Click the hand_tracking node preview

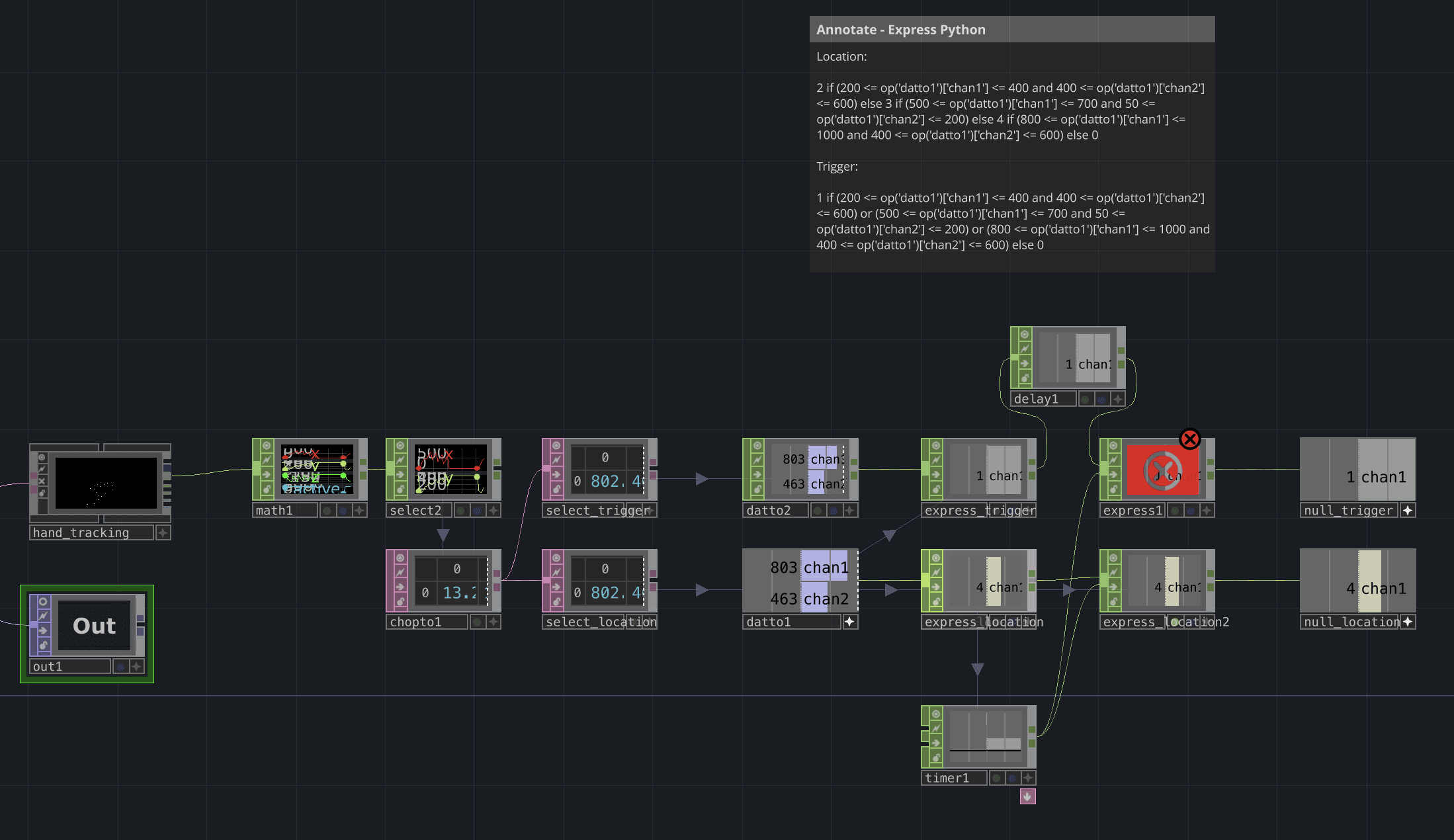(105, 483)
